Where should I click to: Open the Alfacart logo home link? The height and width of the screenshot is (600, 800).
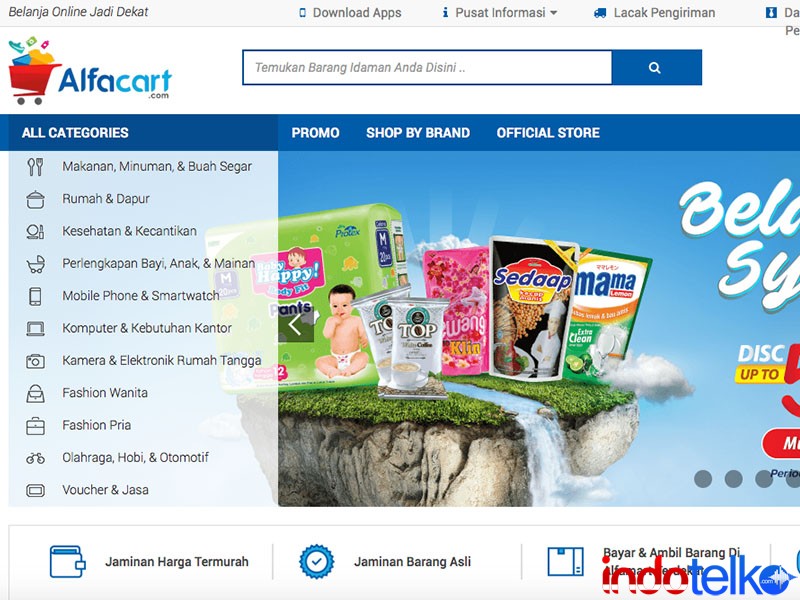tap(90, 70)
